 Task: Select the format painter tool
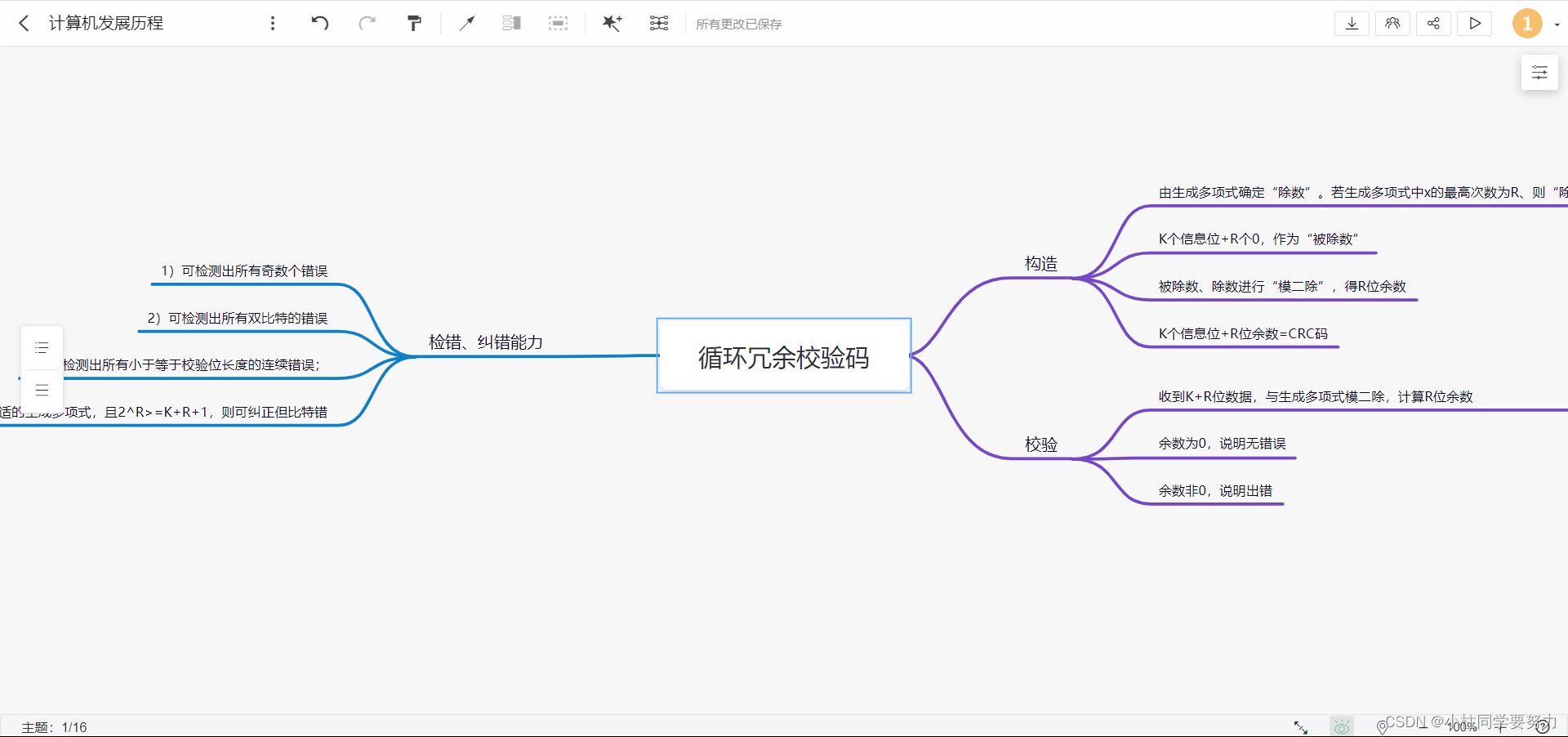(x=415, y=23)
